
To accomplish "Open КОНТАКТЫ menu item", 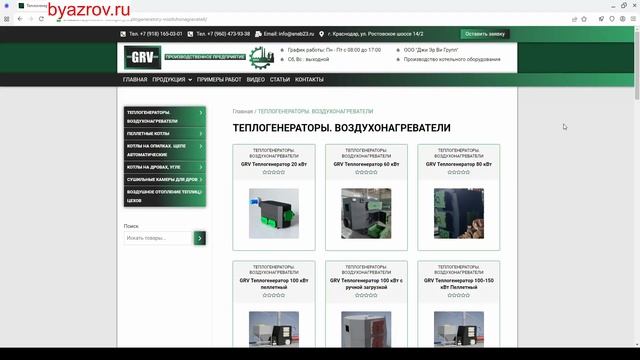I will point(309,80).
